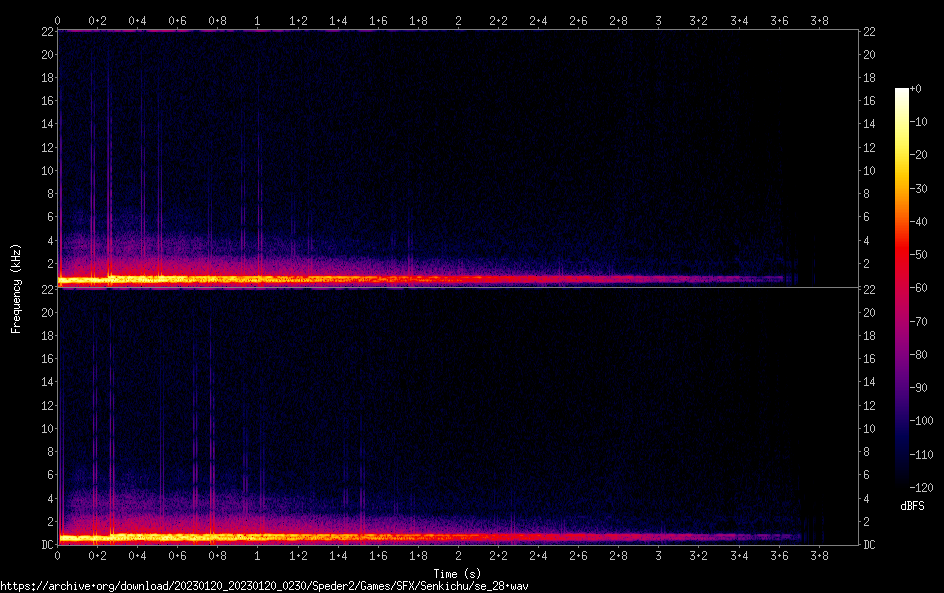
Task: Click the 3.8 tick on the bottom time axis
Action: click(x=819, y=554)
